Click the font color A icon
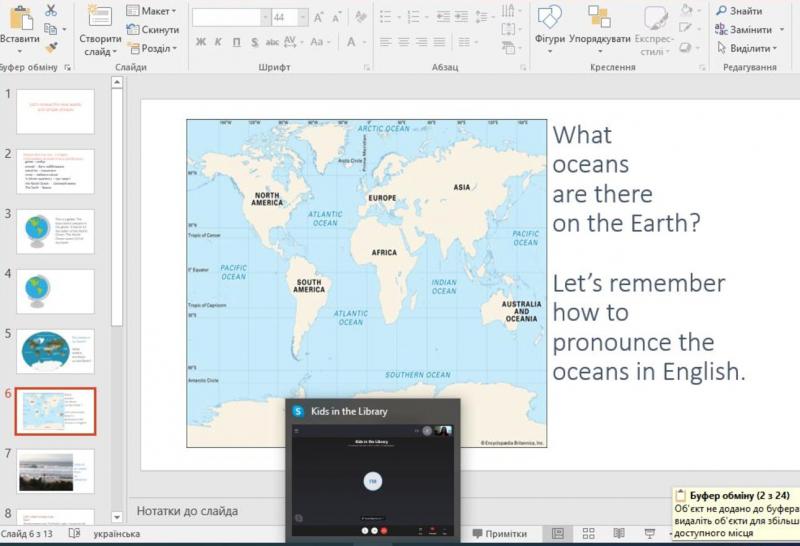 coord(351,42)
